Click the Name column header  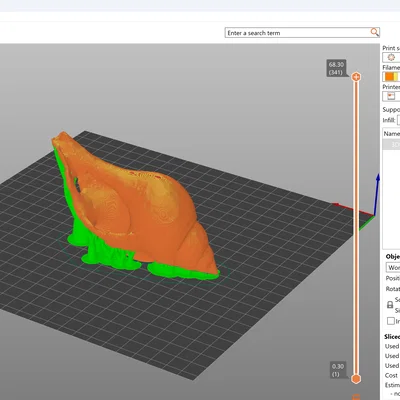click(391, 134)
